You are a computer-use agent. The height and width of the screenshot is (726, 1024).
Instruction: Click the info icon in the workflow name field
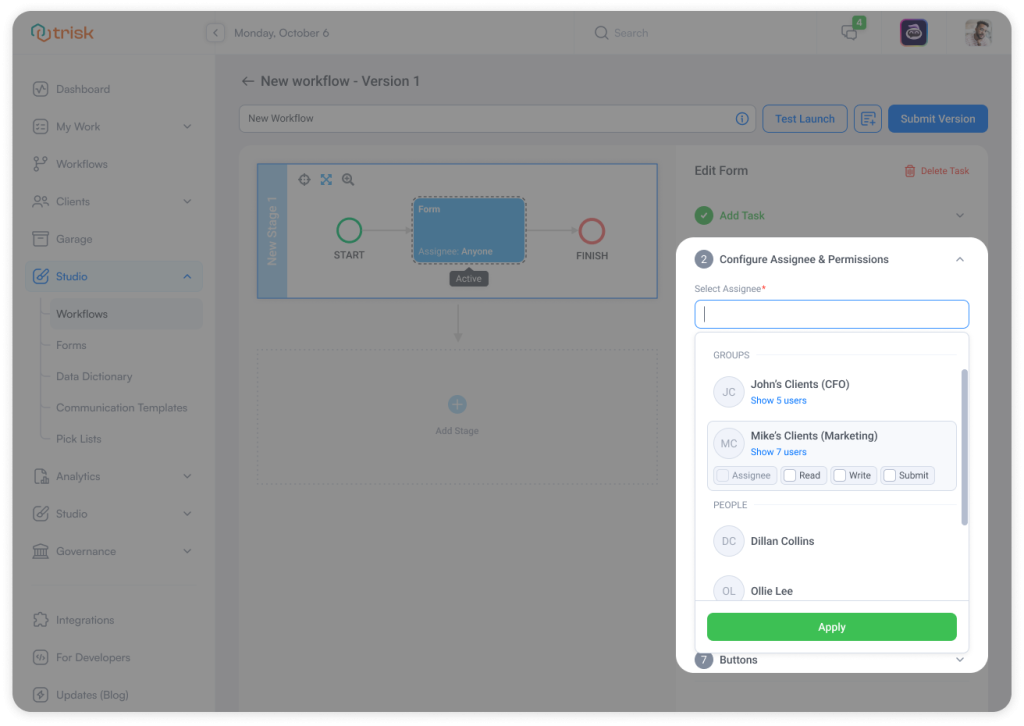[x=742, y=118]
